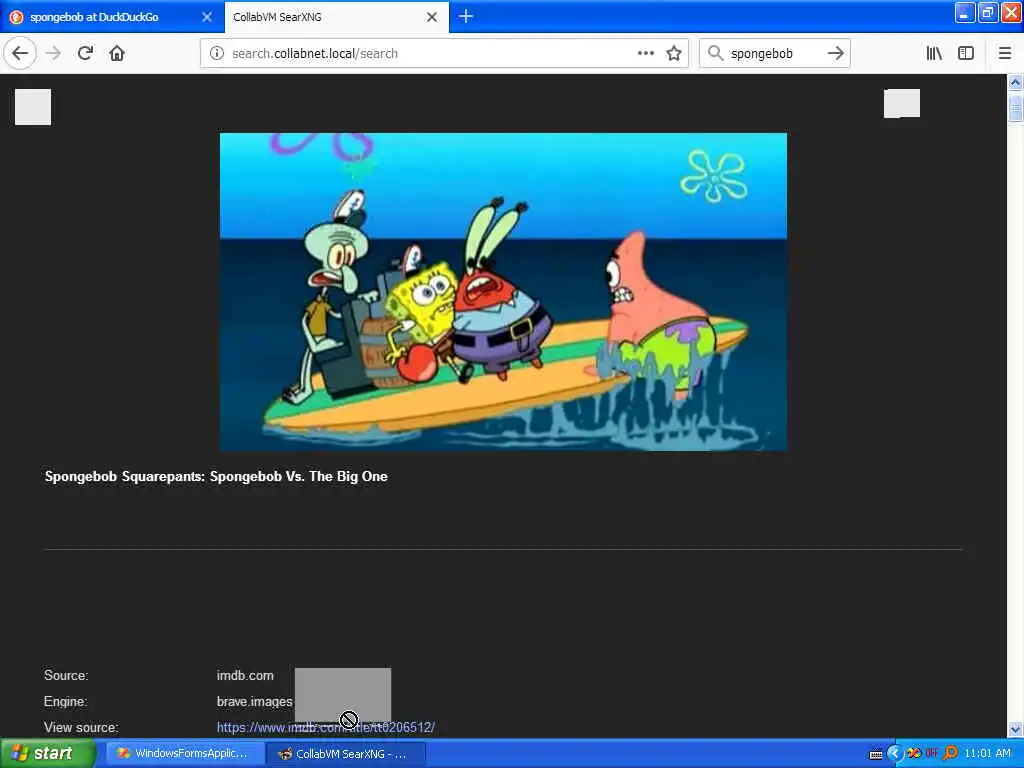Viewport: 1024px width, 768px height.
Task: Click the orange magnifier tray icon
Action: click(x=951, y=753)
